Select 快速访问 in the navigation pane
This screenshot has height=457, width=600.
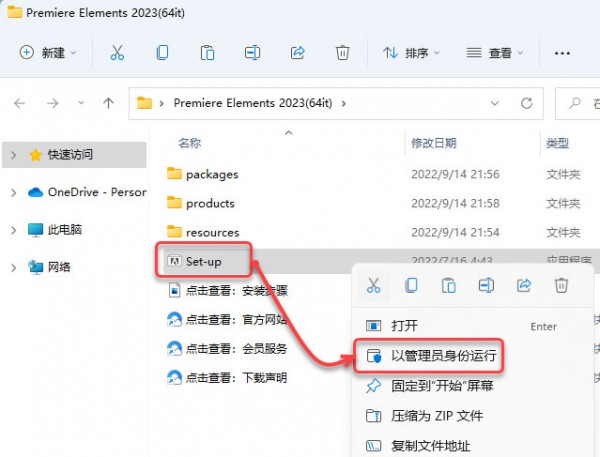point(74,155)
